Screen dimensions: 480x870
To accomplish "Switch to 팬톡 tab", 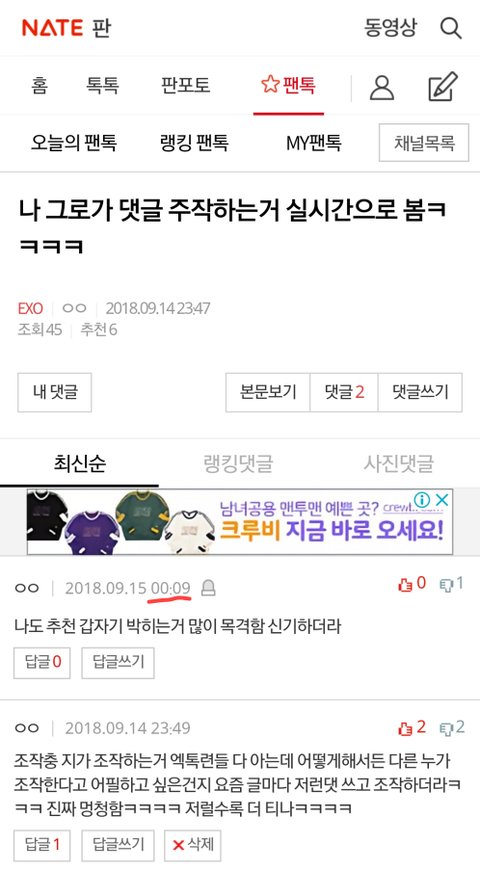I will coord(289,85).
